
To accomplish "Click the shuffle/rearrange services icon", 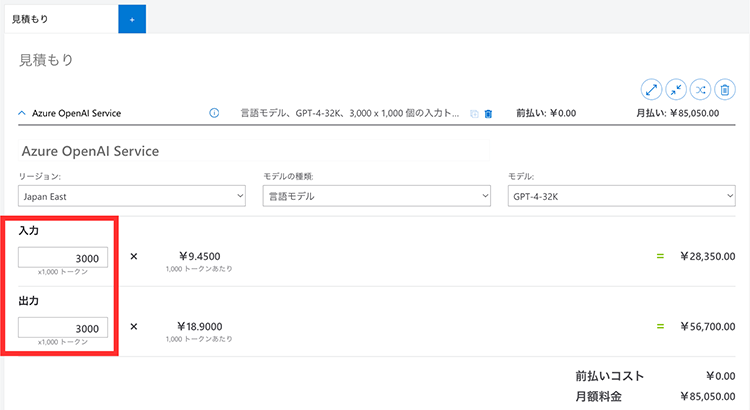I will click(x=700, y=89).
